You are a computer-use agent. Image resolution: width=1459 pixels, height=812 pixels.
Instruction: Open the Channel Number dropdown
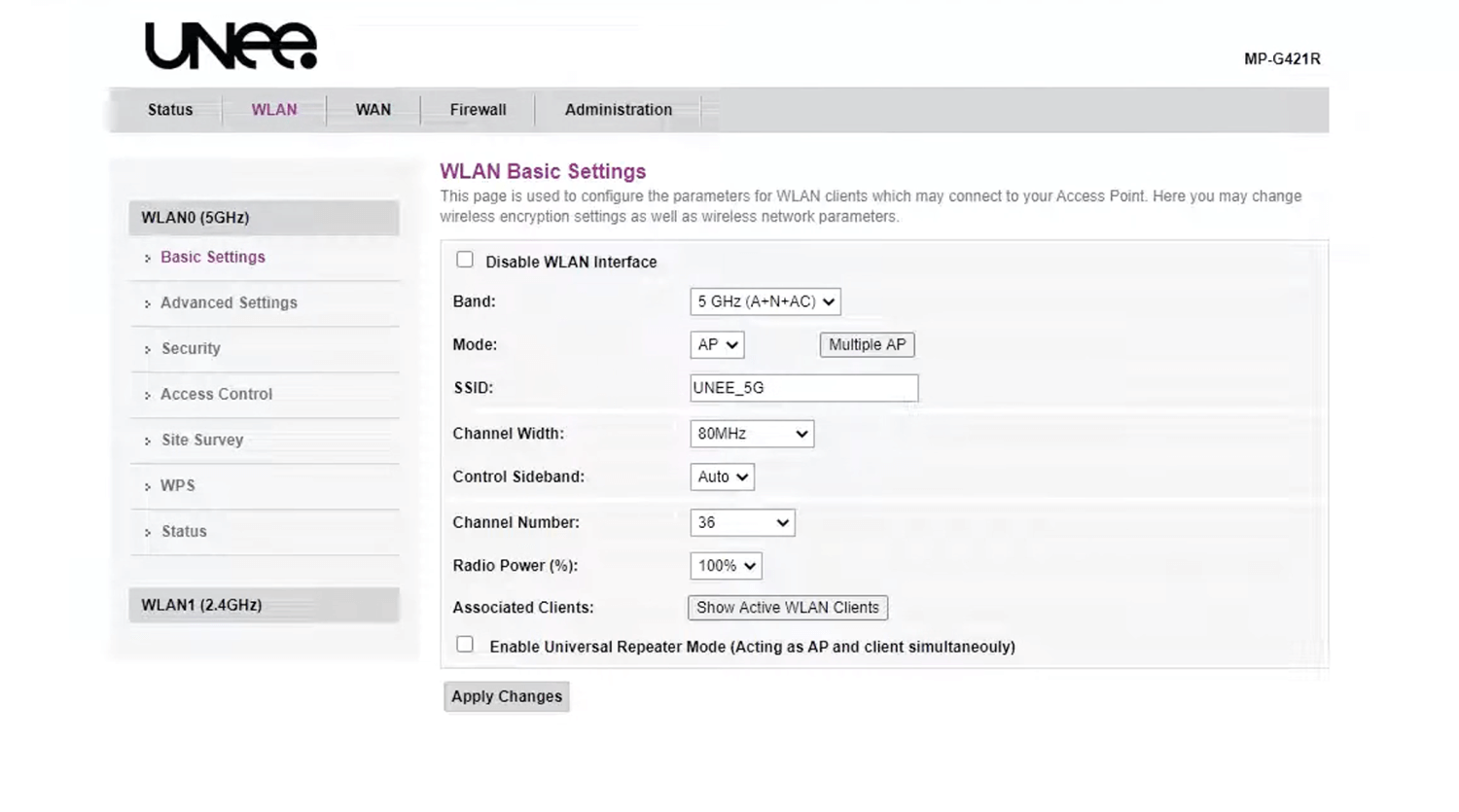point(742,523)
